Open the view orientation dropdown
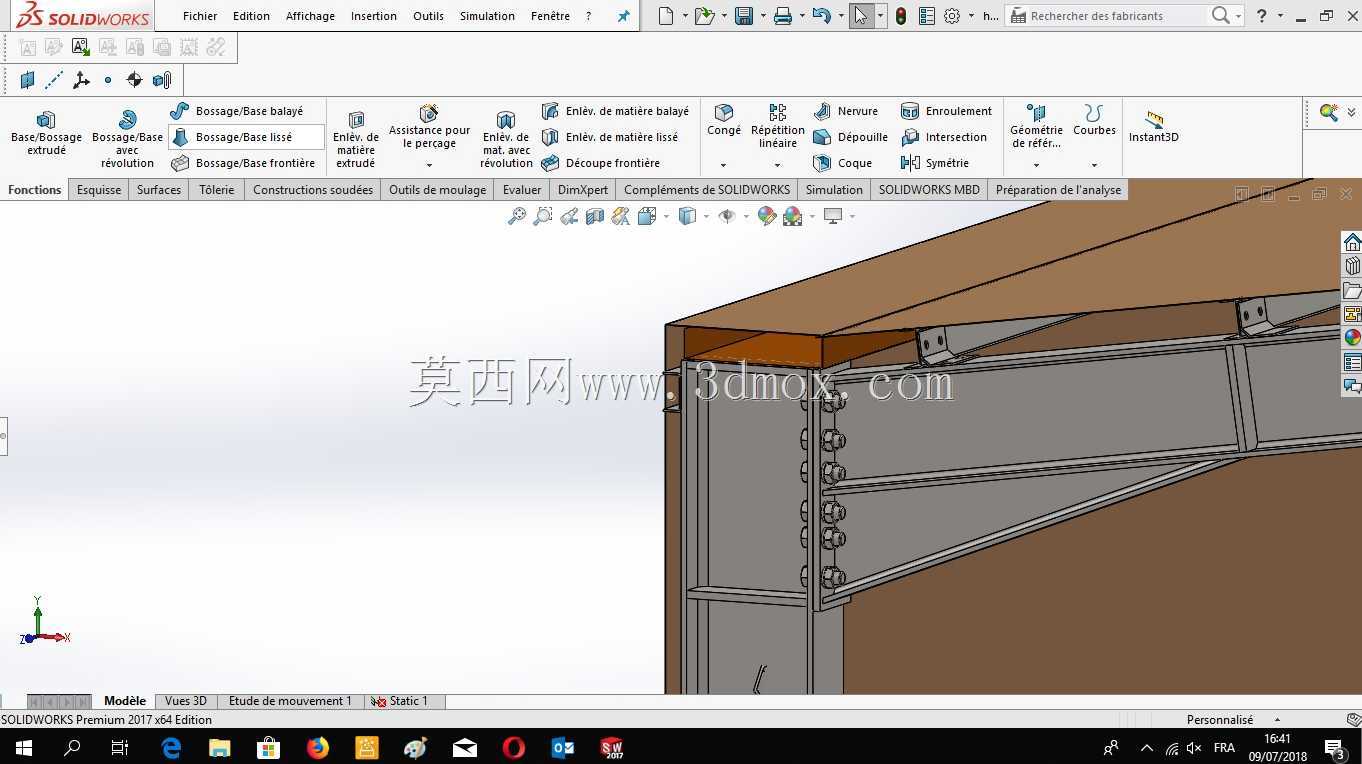Screen dimensions: 1362x764 tap(666, 216)
